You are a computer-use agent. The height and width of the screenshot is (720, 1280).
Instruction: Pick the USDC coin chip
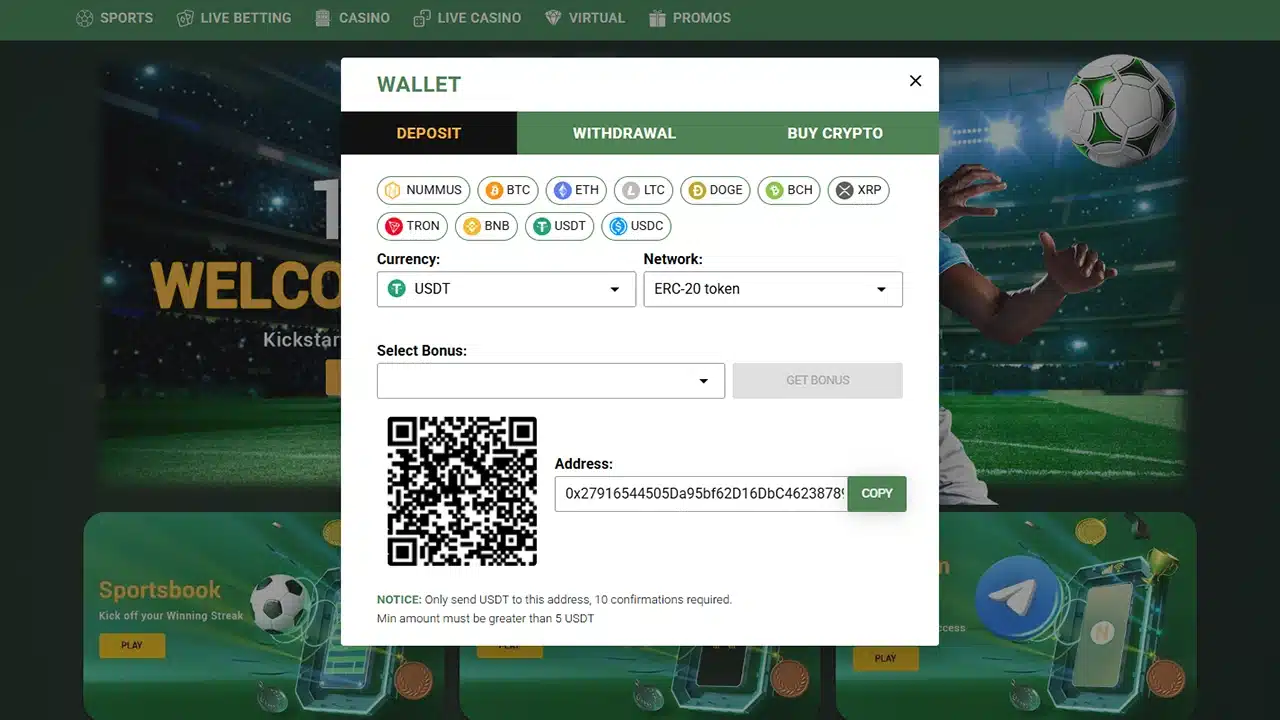(x=636, y=226)
